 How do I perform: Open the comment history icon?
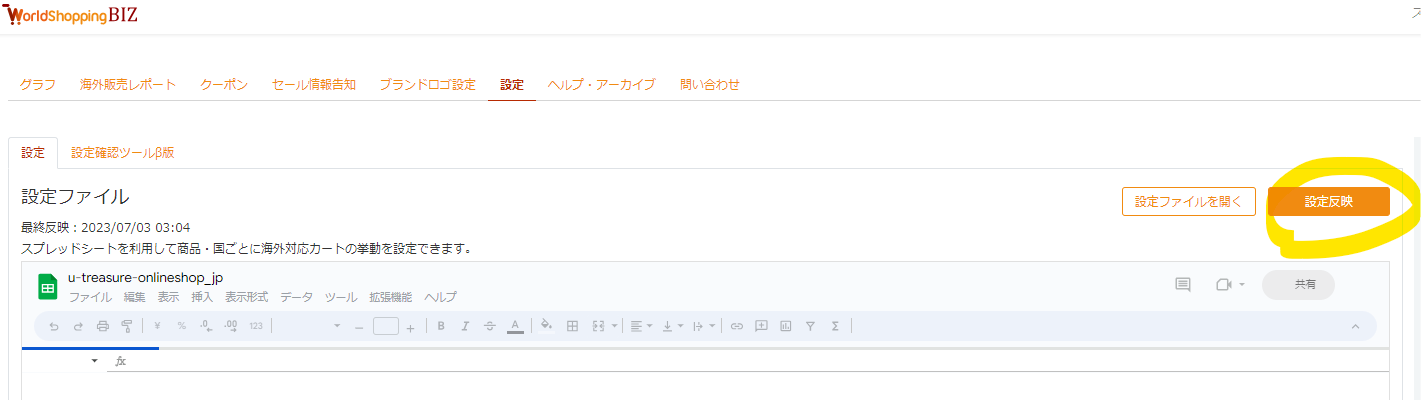(x=1182, y=285)
